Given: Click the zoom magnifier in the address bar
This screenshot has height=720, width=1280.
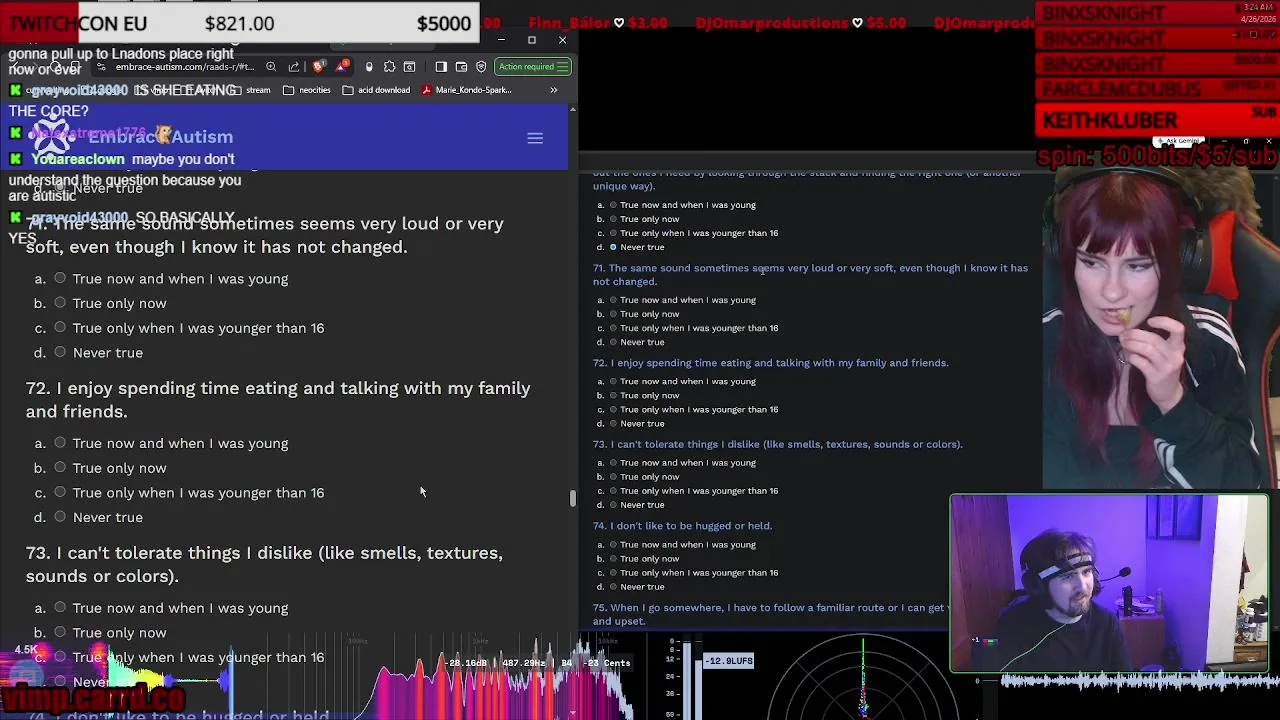Looking at the screenshot, I should pos(271,67).
